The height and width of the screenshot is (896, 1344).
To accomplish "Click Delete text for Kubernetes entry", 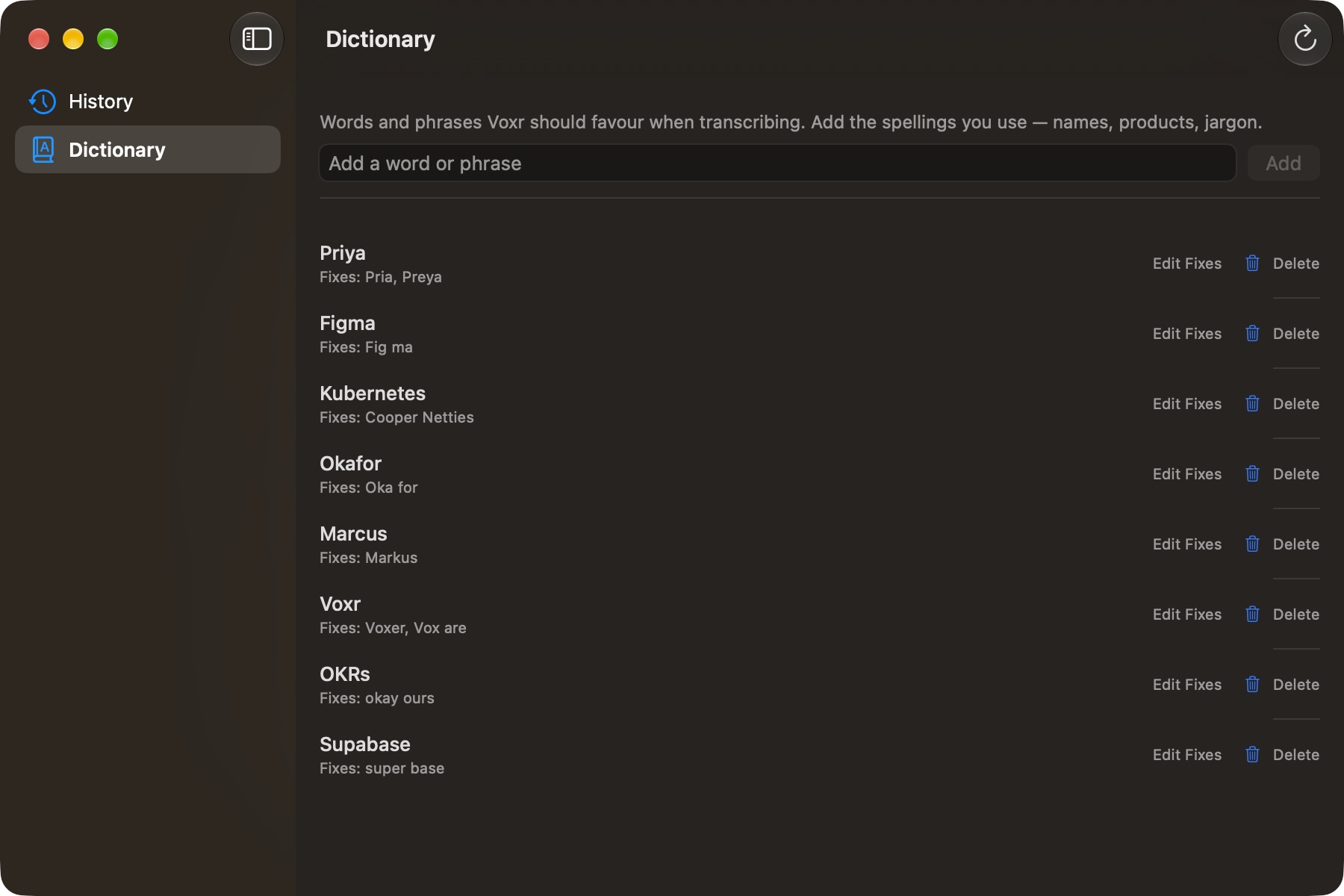I will [x=1296, y=404].
